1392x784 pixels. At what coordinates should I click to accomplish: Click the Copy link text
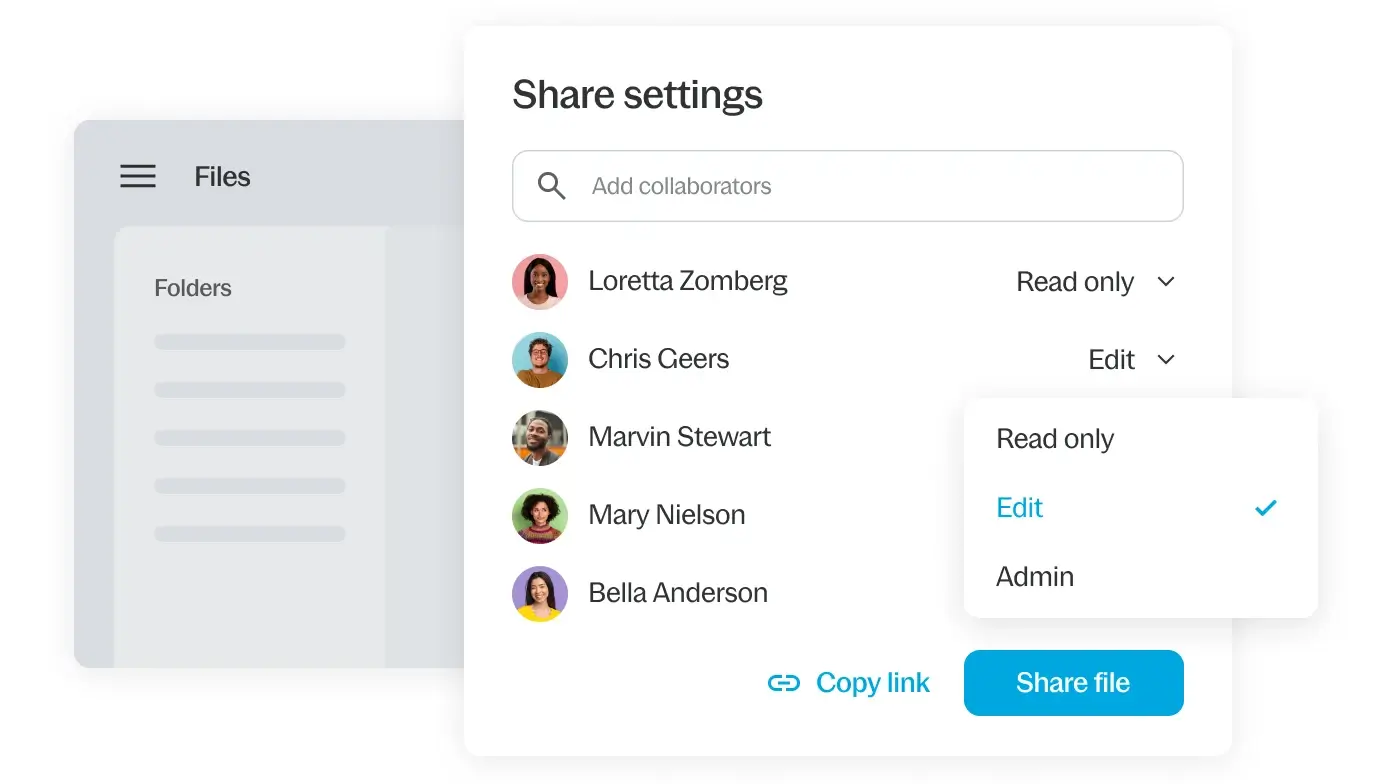coord(872,683)
